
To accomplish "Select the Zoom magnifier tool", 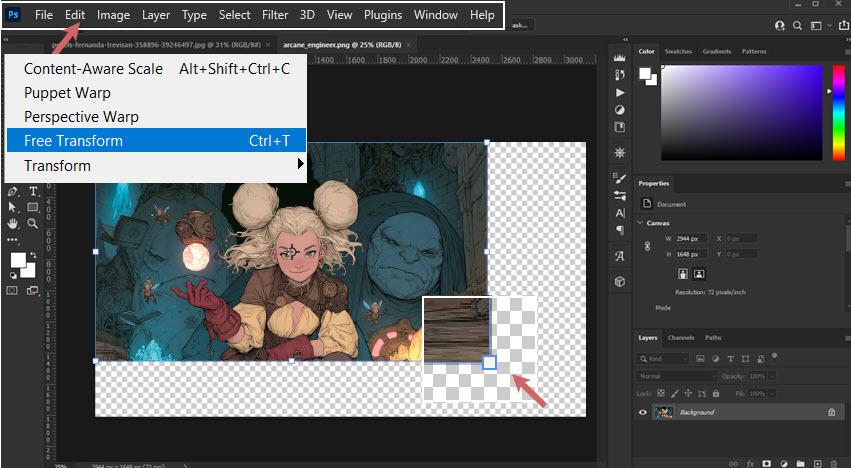I will (x=33, y=223).
